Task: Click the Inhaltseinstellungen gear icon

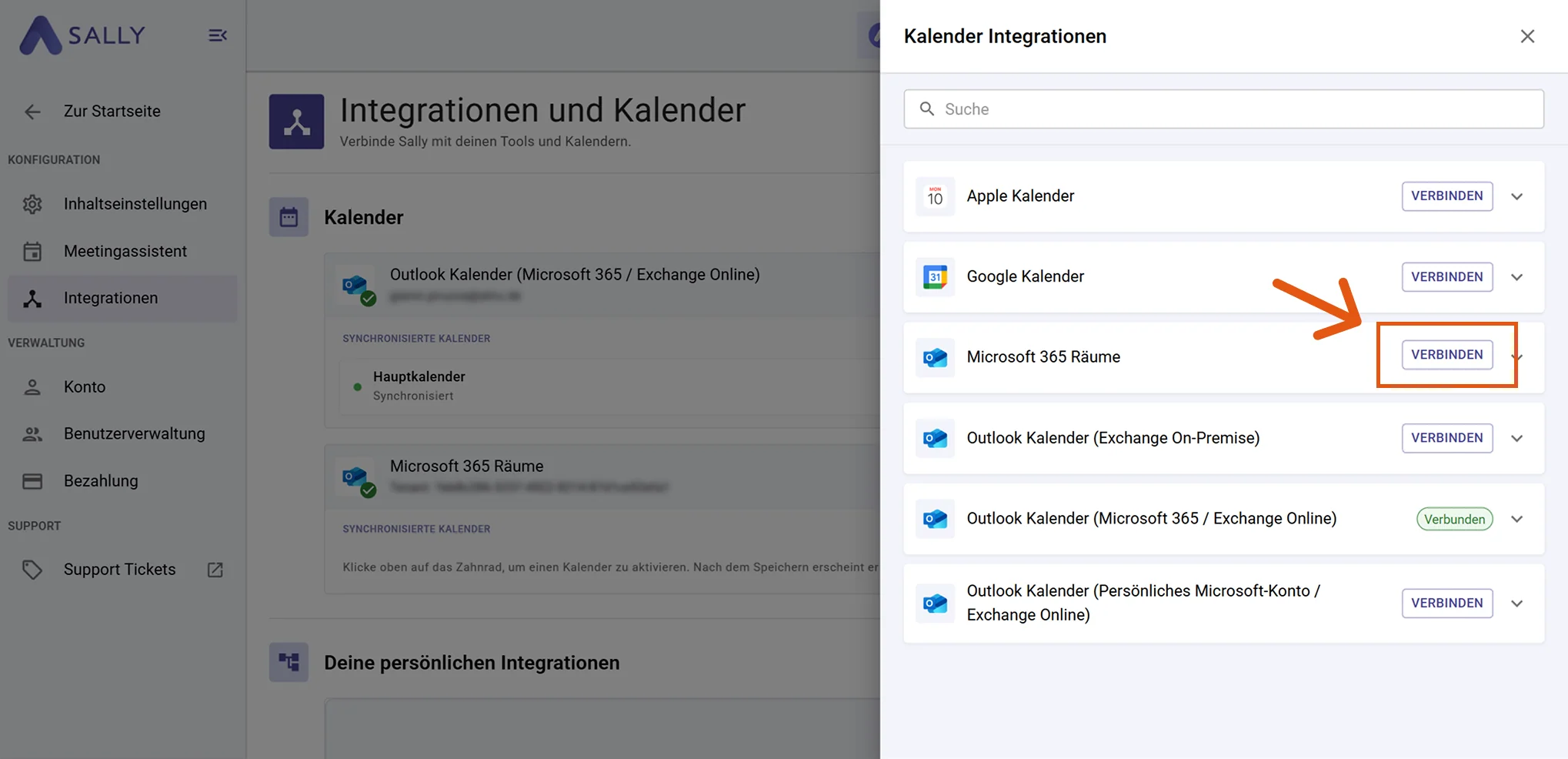Action: point(32,204)
